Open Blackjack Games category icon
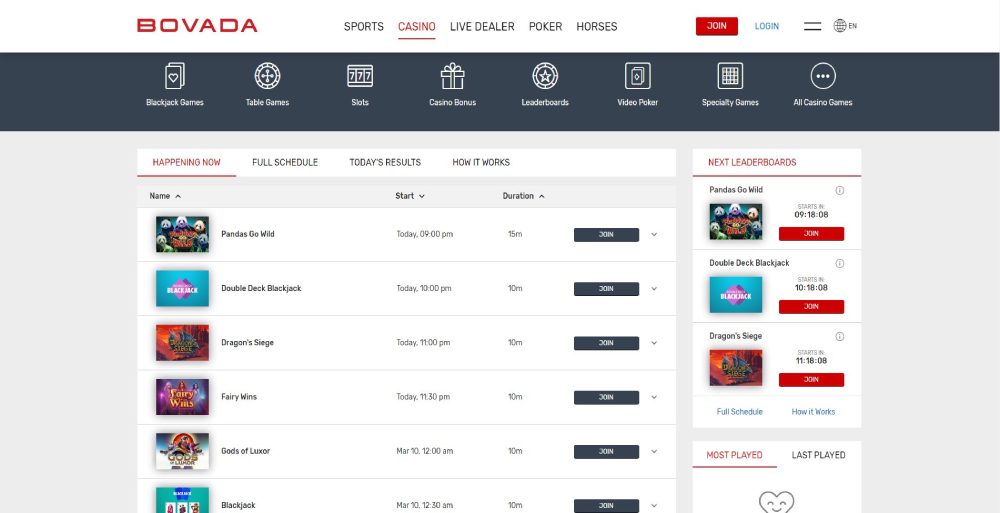Image resolution: width=1000 pixels, height=513 pixels. coord(175,76)
